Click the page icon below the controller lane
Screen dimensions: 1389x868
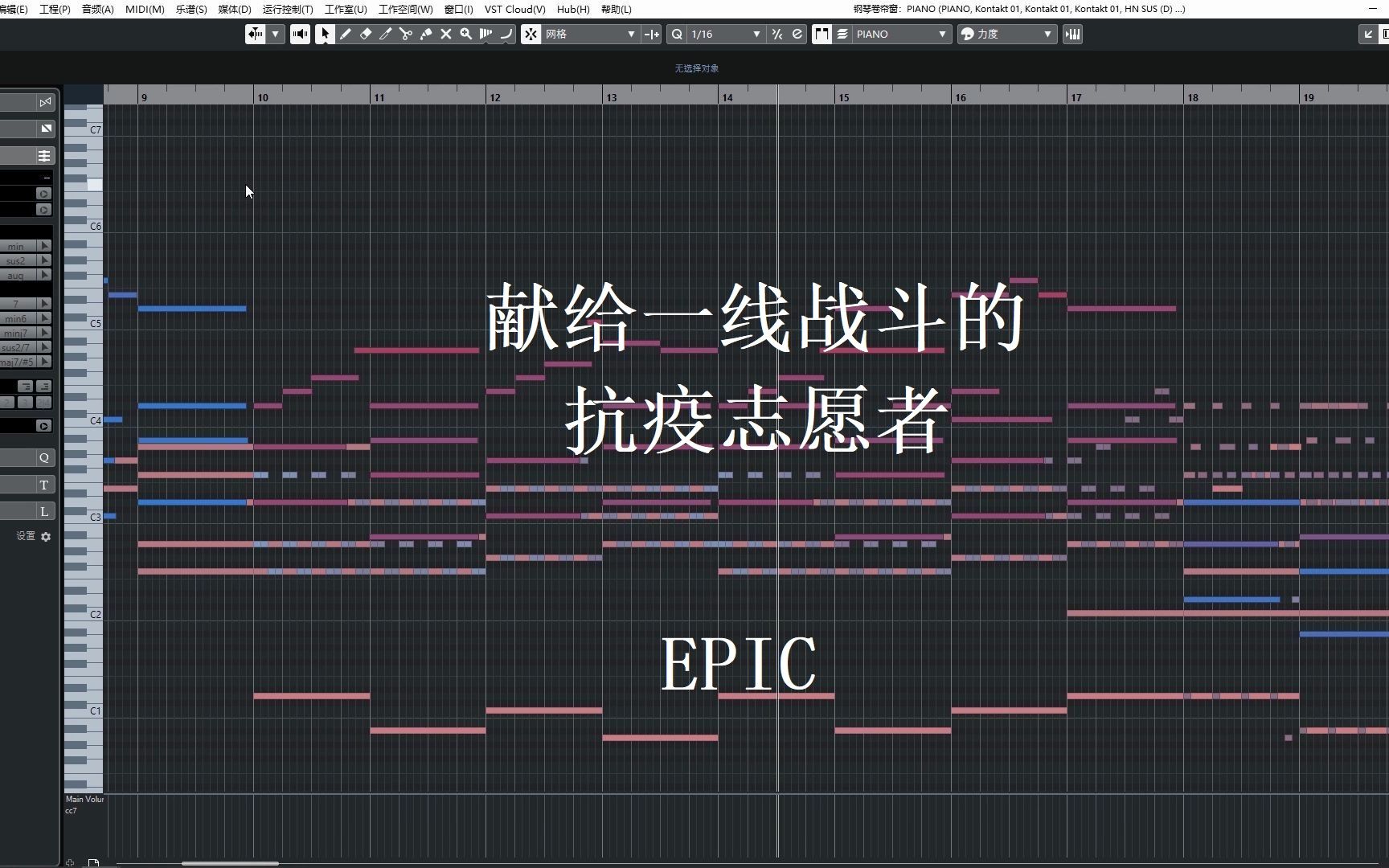click(94, 862)
